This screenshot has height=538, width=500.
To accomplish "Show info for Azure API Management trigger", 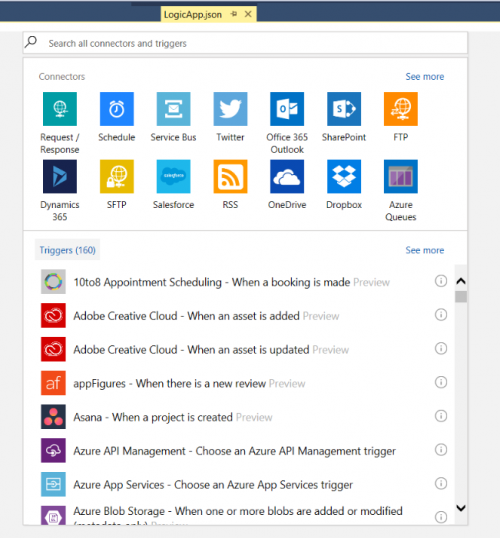I will click(441, 450).
